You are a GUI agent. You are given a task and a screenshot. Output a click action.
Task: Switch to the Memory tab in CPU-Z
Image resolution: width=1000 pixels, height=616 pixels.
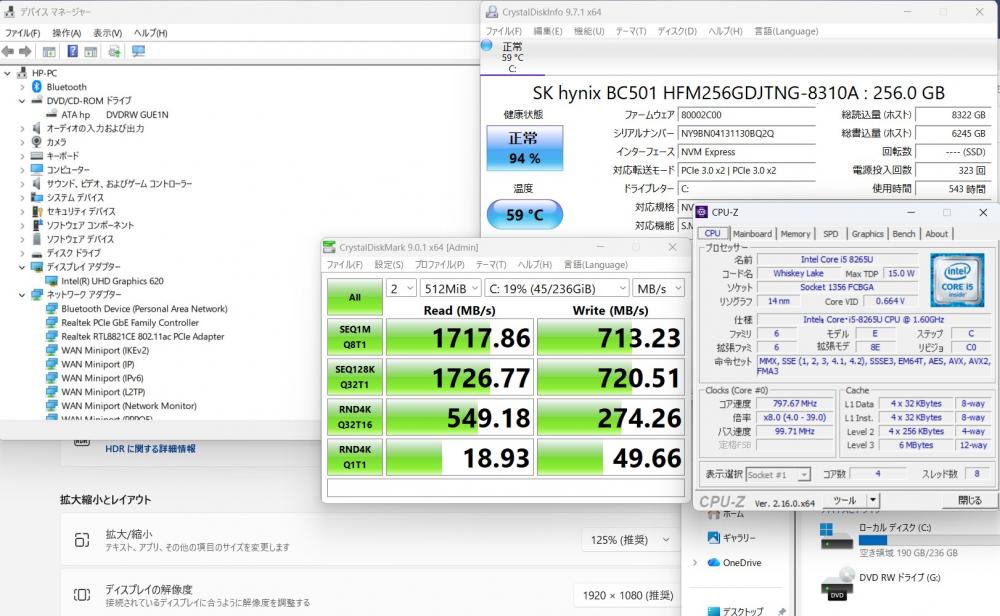tap(795, 234)
